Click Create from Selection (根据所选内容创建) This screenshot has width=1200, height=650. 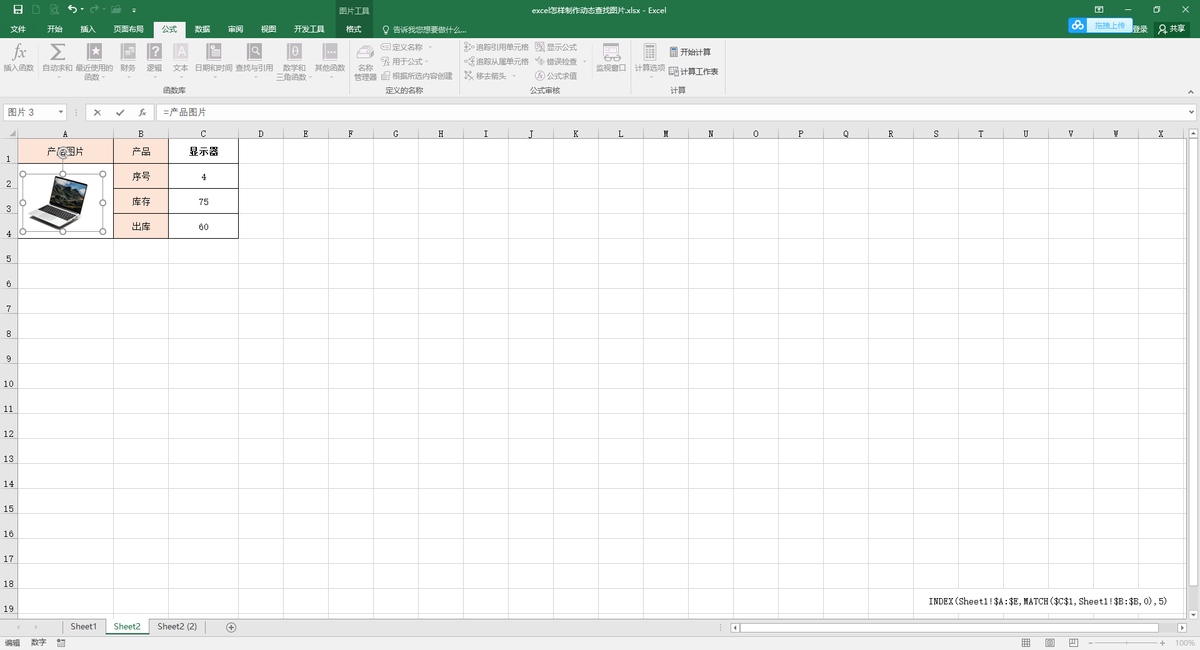pyautogui.click(x=417, y=76)
